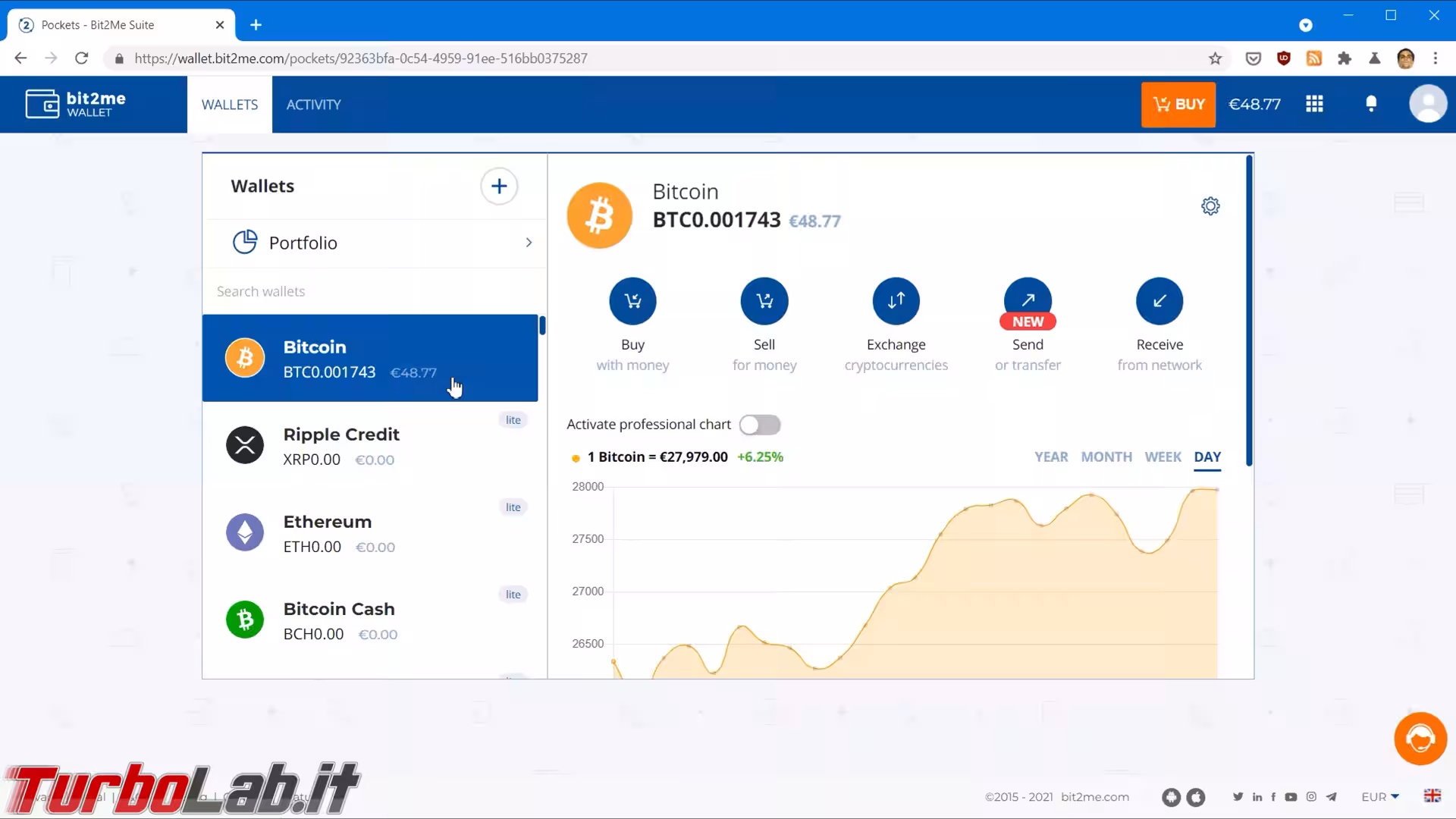Image resolution: width=1456 pixels, height=819 pixels.
Task: Click Receive from network icon
Action: click(x=1159, y=301)
